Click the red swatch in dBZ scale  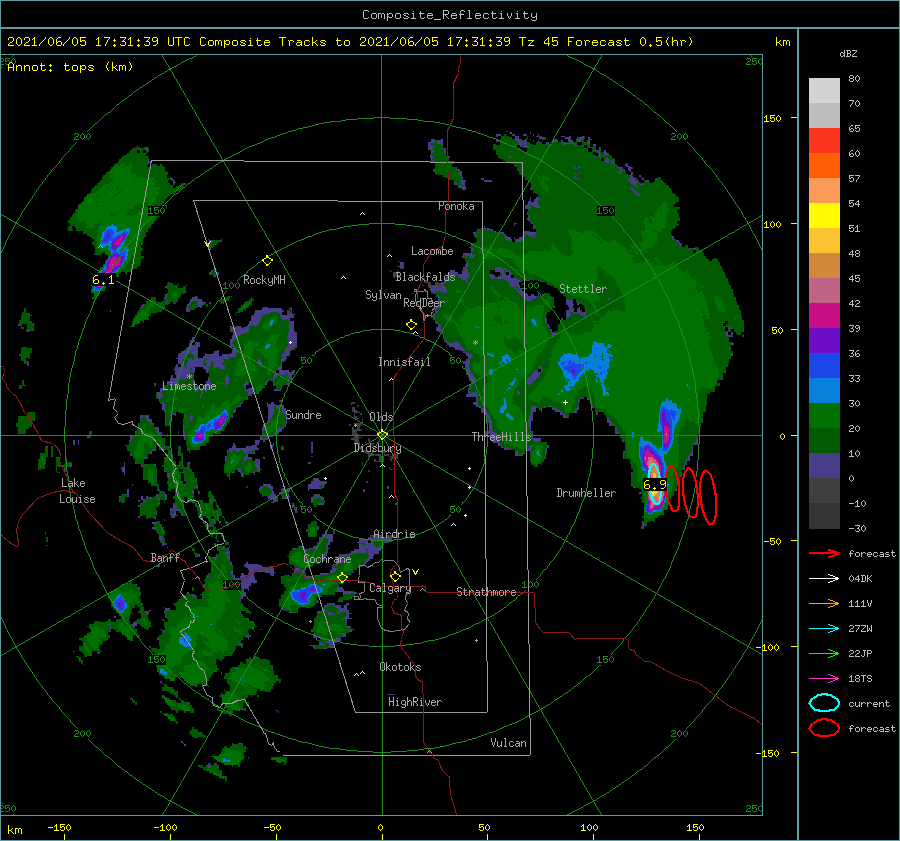(824, 141)
